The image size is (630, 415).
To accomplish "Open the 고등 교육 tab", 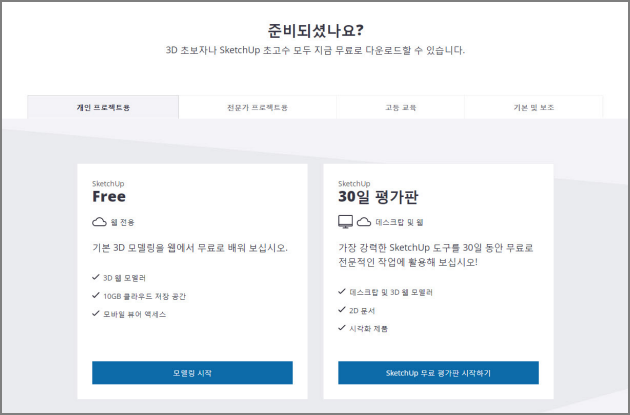I will pos(401,107).
